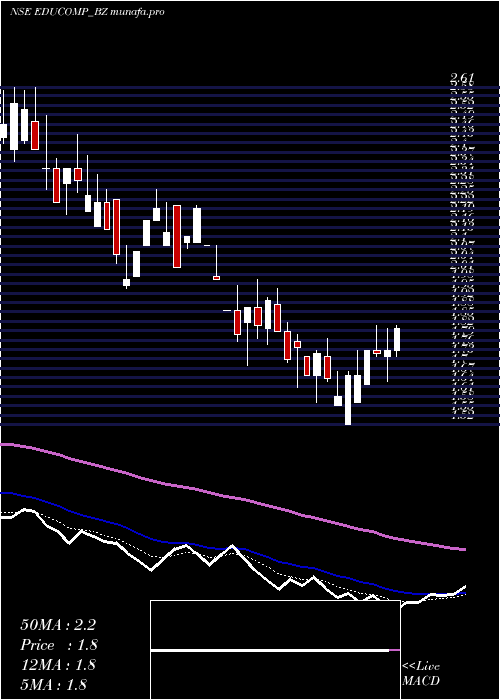Click the NSE EDUCOMP_BZ munafa.pro chart title
500x700 pixels.
(87, 12)
